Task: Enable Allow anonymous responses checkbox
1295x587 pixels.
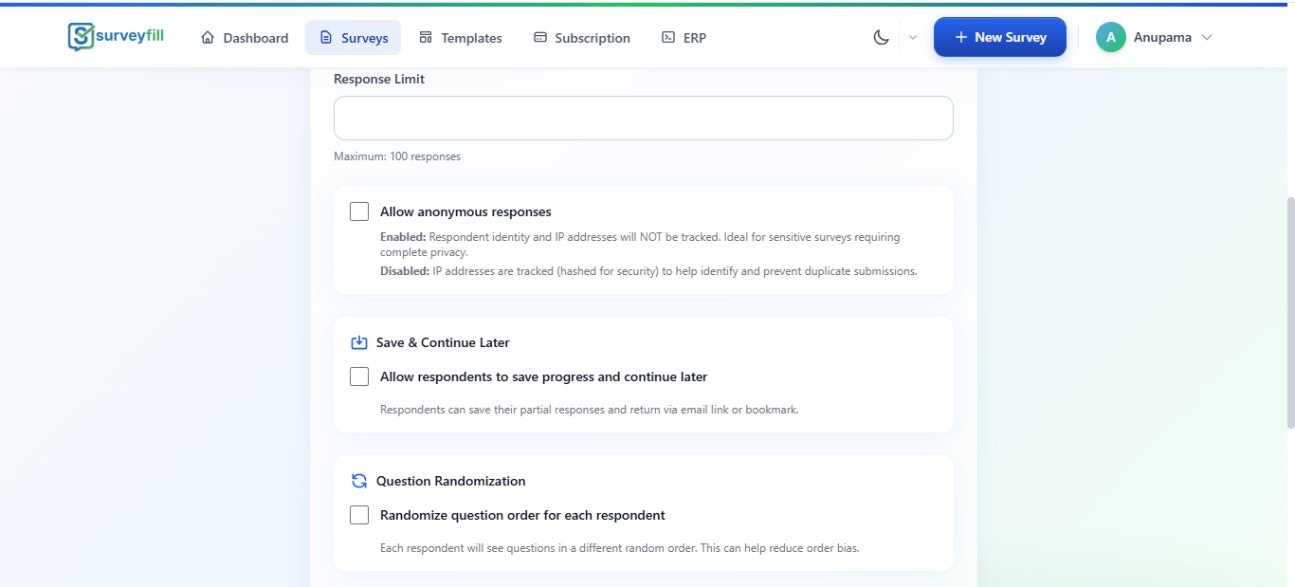Action: [x=359, y=212]
